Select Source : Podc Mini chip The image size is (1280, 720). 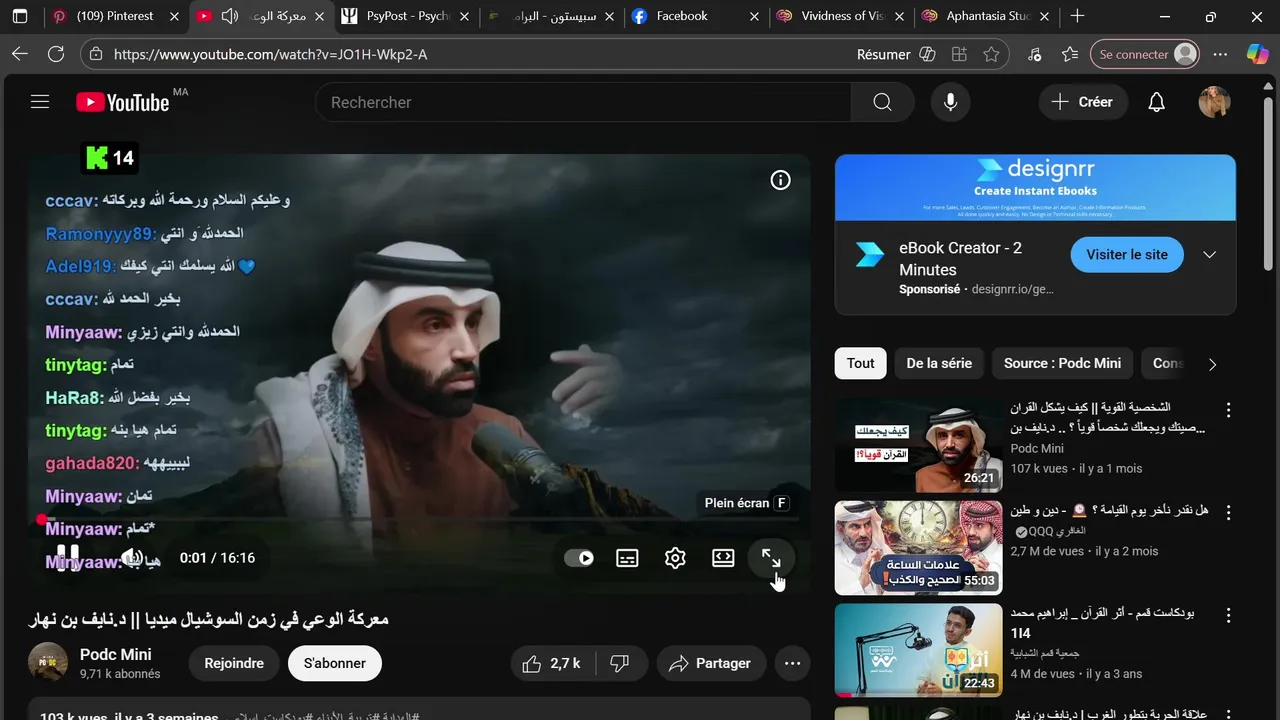coord(1062,363)
